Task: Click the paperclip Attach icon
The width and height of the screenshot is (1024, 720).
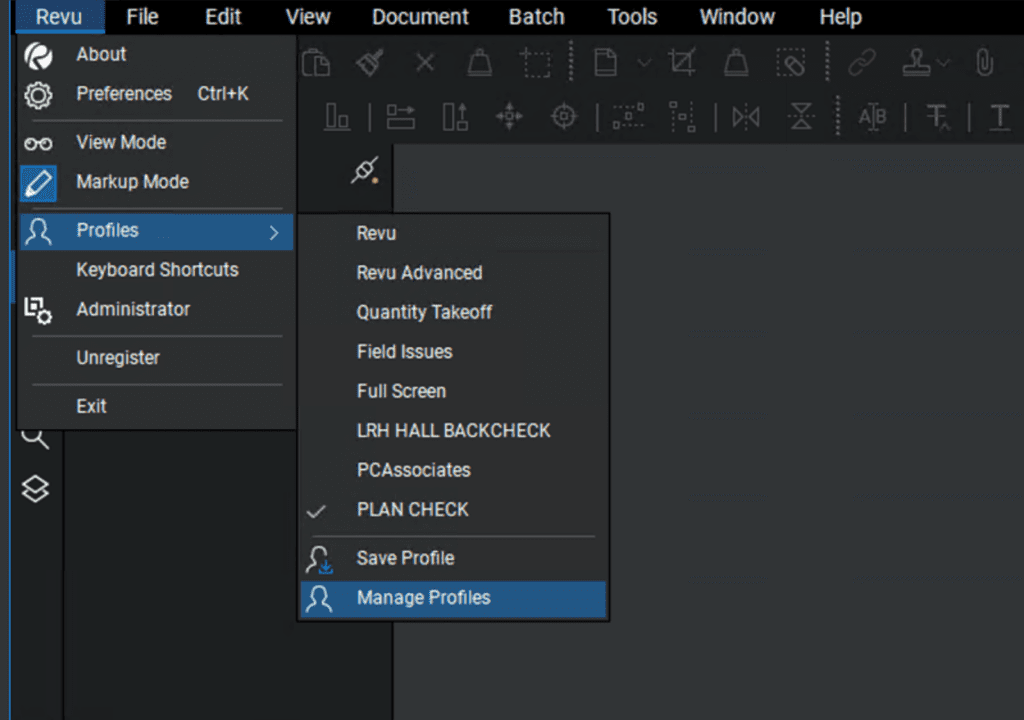Action: 984,63
